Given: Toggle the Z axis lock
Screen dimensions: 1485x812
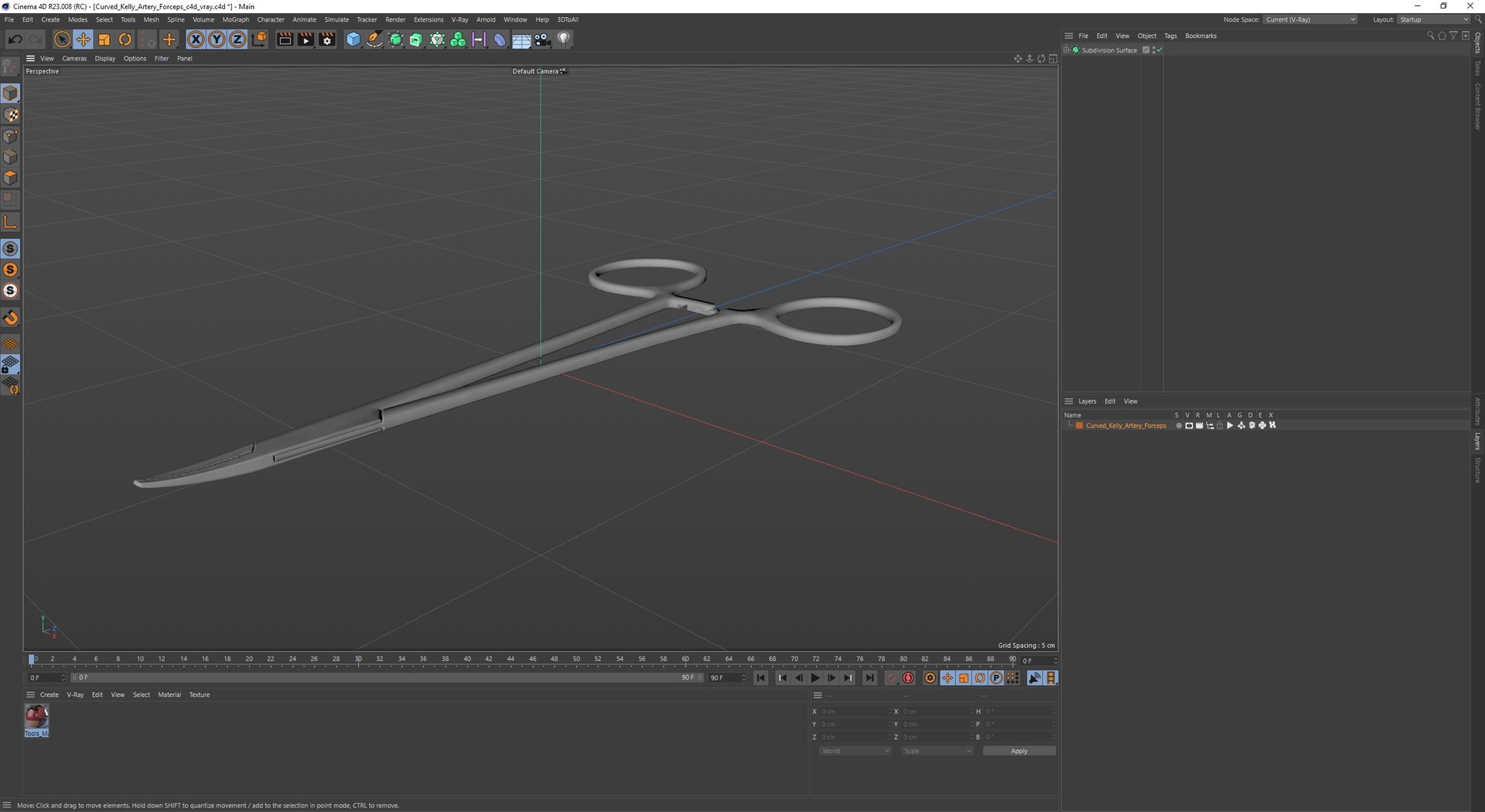Looking at the screenshot, I should tap(237, 39).
